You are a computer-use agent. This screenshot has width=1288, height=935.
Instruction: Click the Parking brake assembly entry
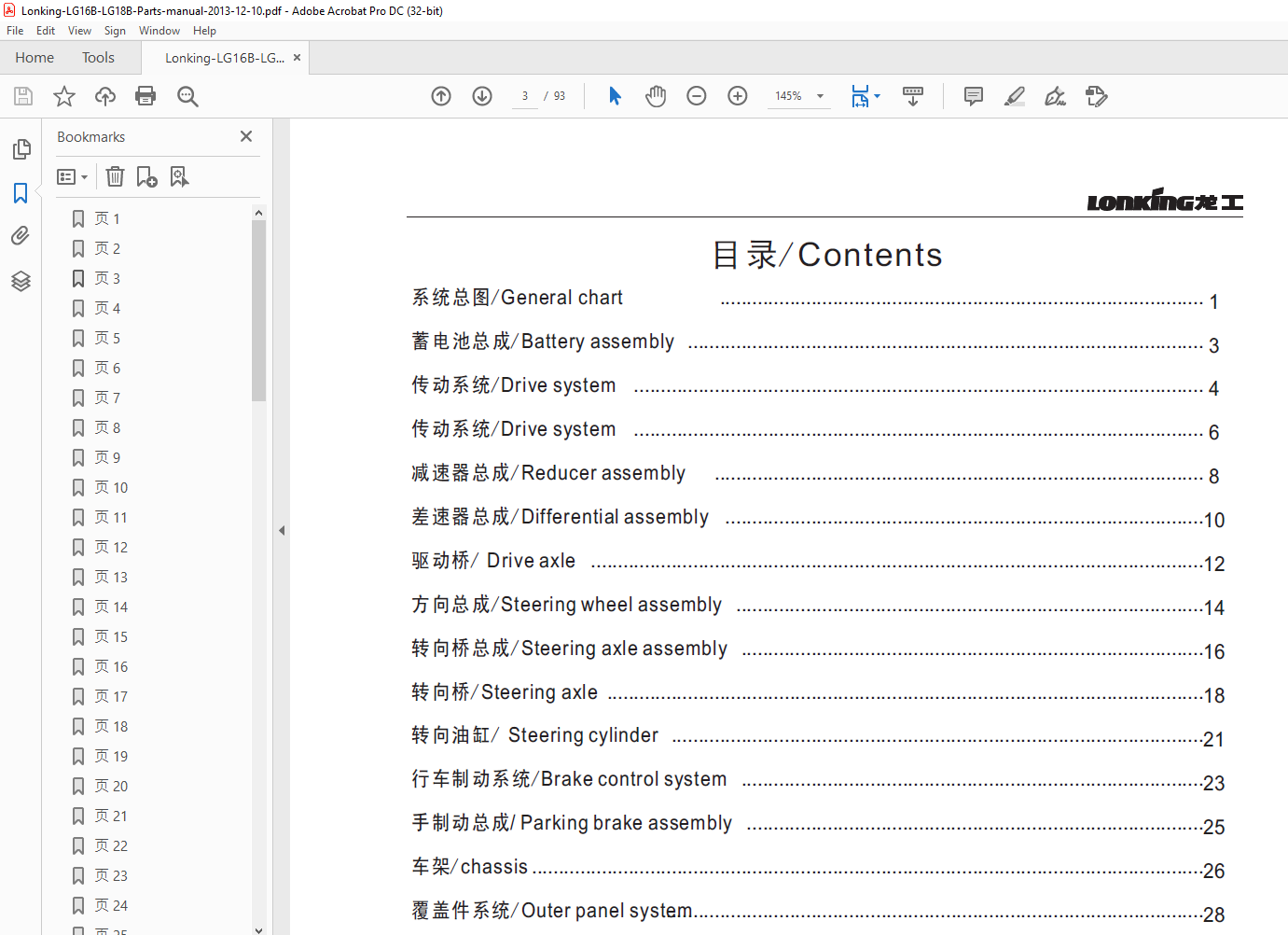click(x=818, y=825)
